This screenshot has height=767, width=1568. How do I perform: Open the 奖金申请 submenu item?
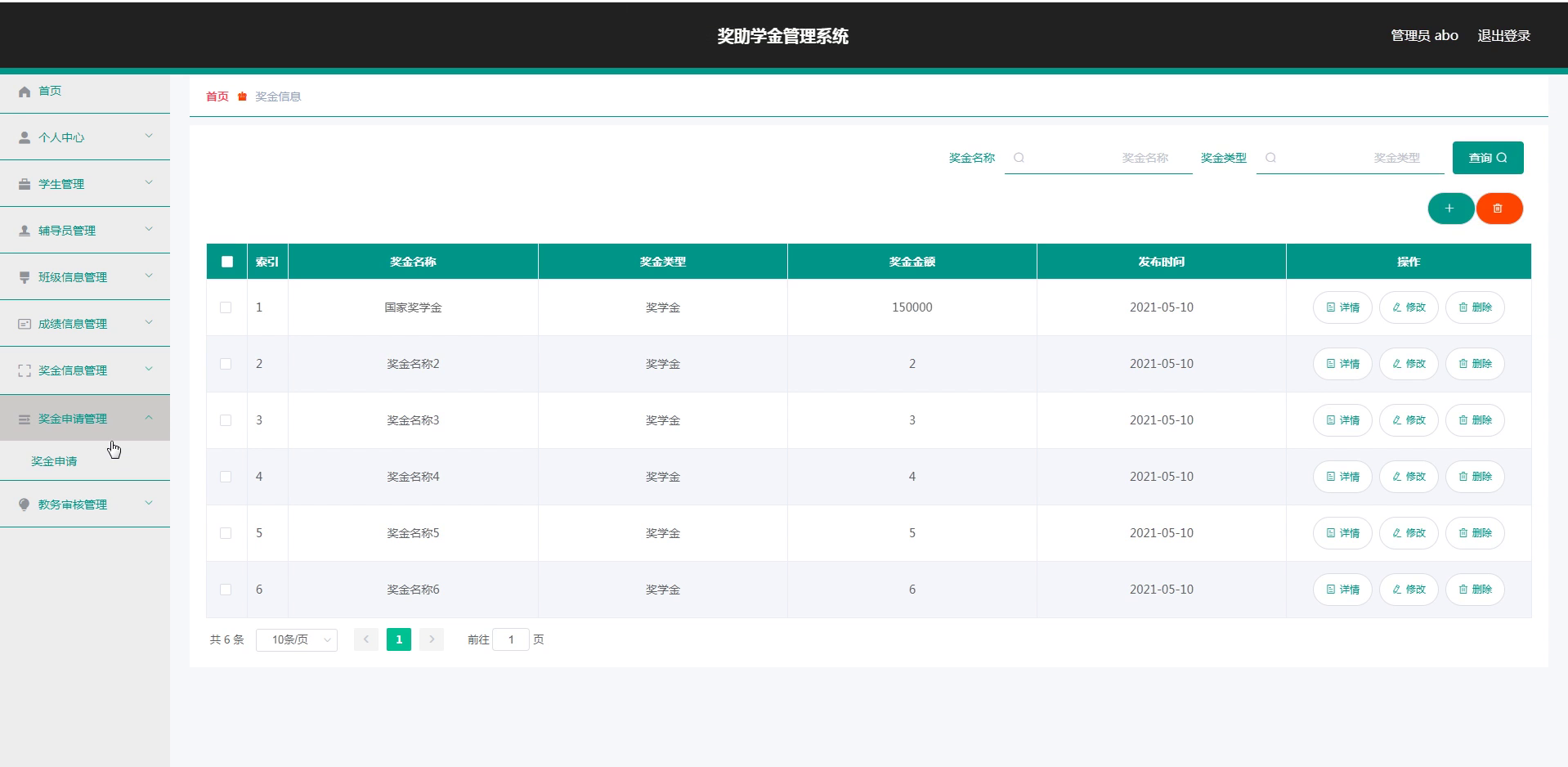click(54, 461)
